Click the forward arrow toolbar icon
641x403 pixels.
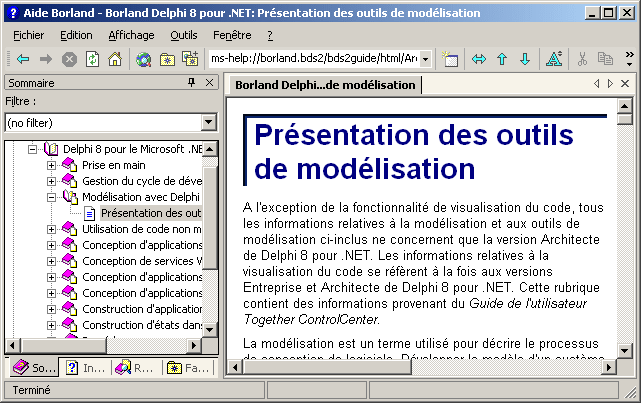click(x=46, y=59)
